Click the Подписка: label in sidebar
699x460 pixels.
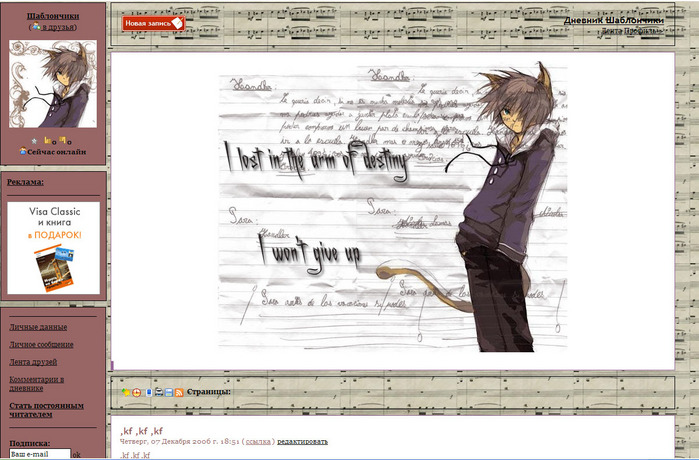point(30,444)
